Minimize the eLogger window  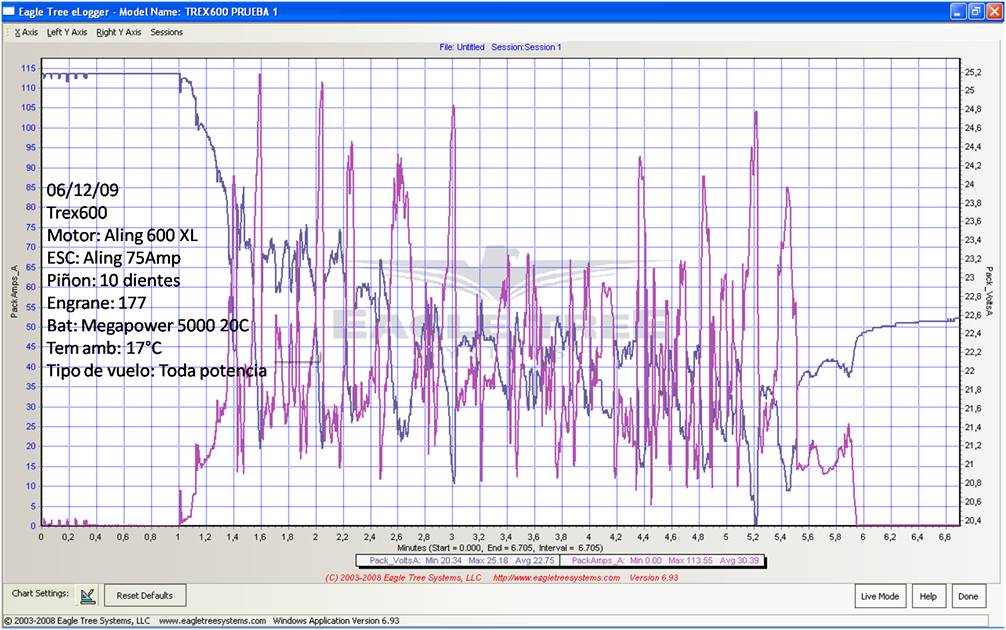pos(957,11)
